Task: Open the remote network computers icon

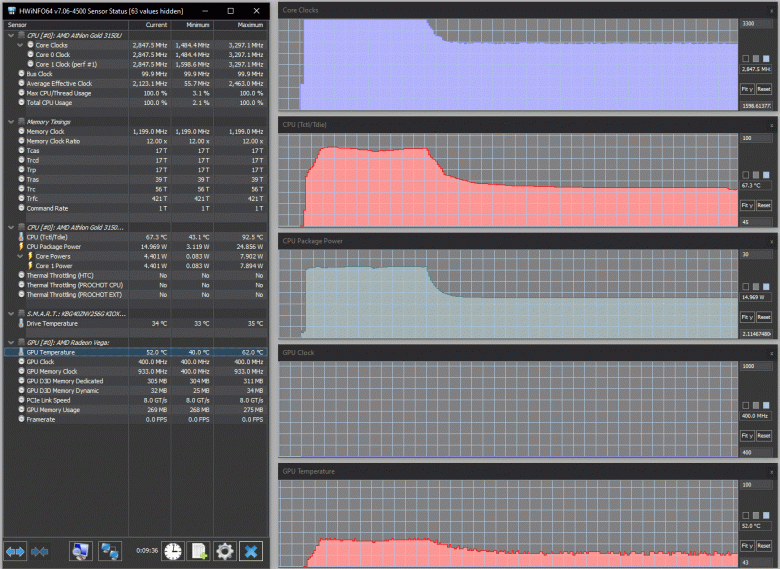Action: point(109,551)
